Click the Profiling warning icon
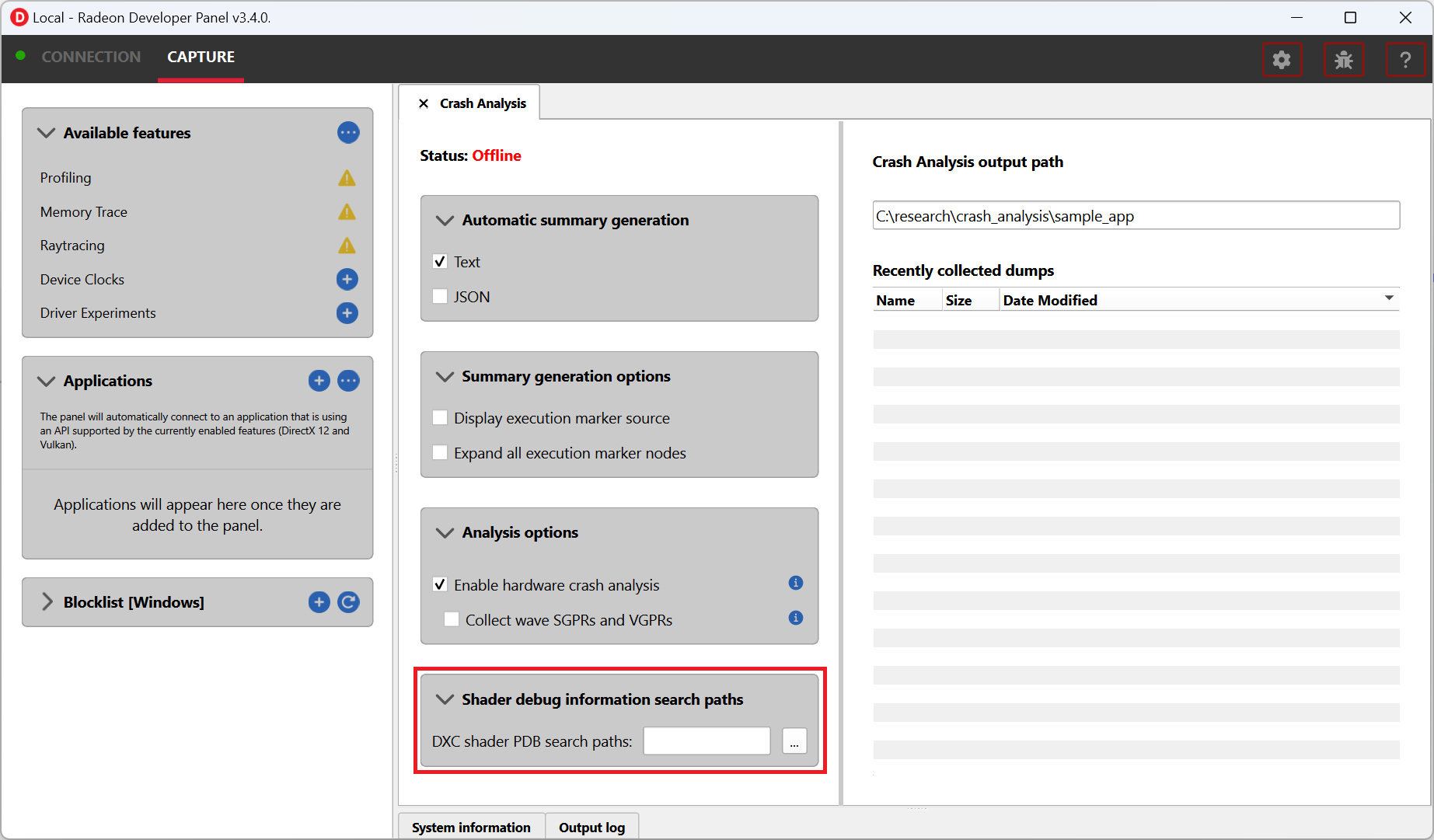Screen dimensions: 1434x840 tap(347, 178)
